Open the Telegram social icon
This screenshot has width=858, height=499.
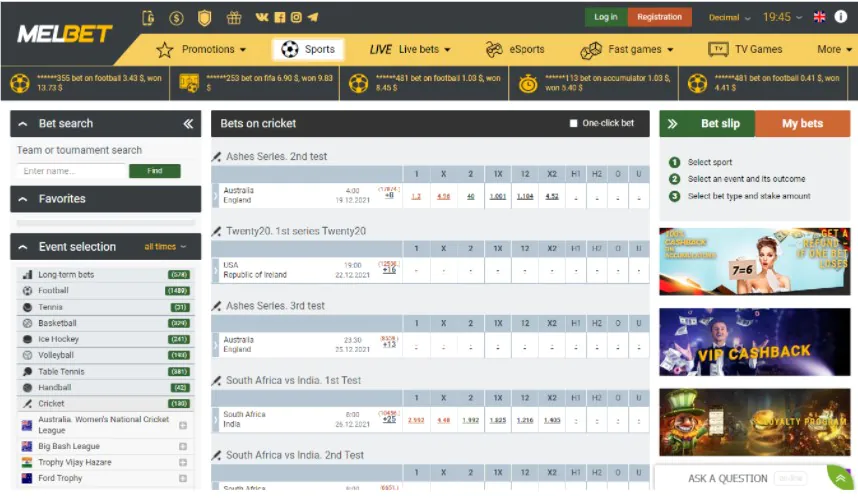313,17
